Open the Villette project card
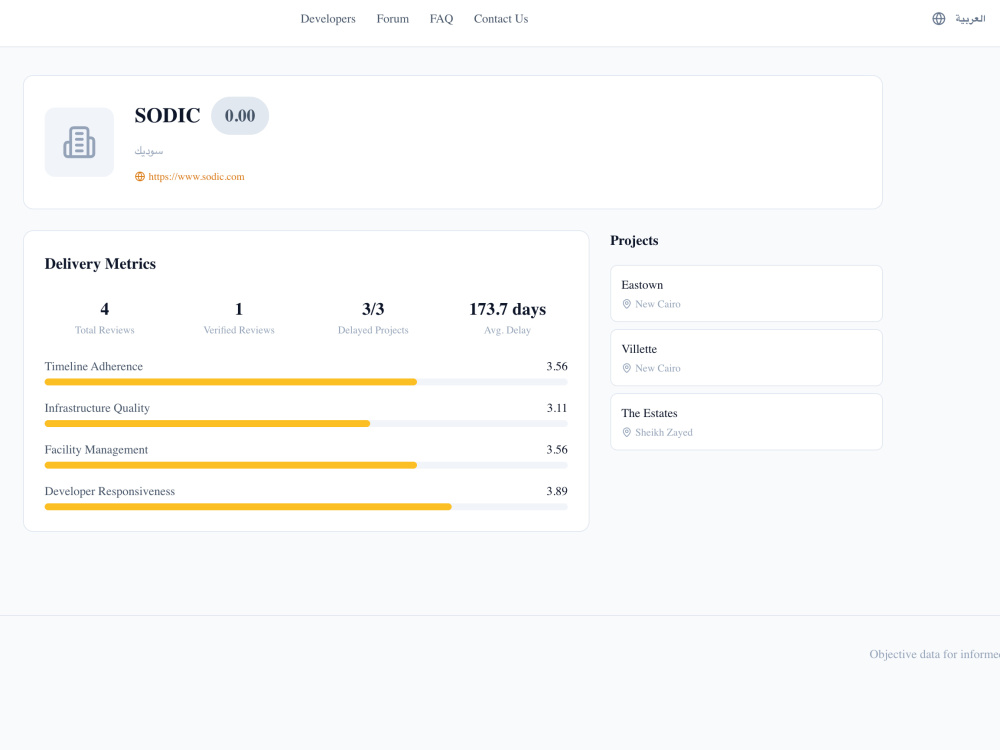The image size is (1000, 750). pyautogui.click(x=746, y=358)
